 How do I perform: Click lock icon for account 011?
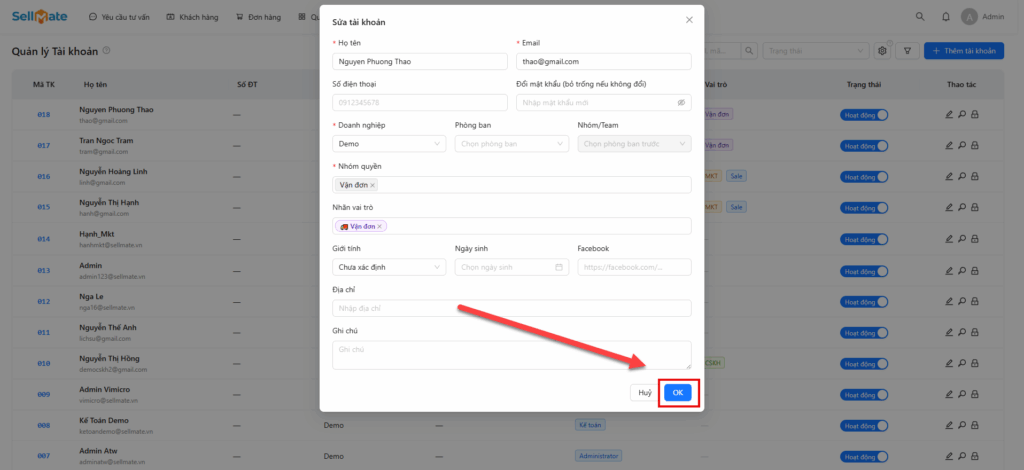974,332
